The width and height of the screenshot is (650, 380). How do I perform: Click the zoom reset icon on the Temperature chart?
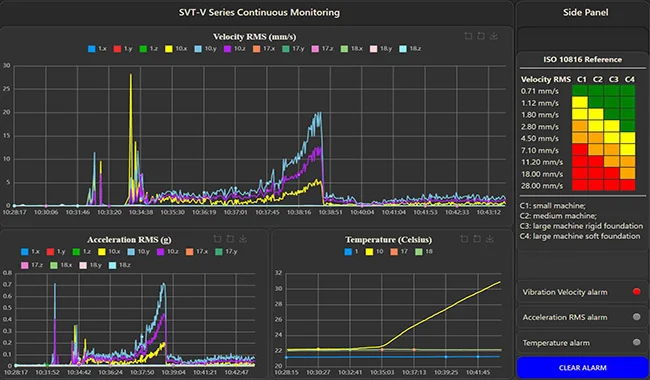pyautogui.click(x=477, y=239)
